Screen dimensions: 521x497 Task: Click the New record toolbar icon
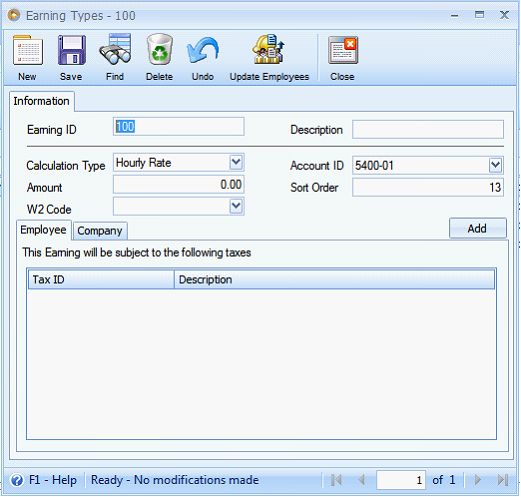28,50
